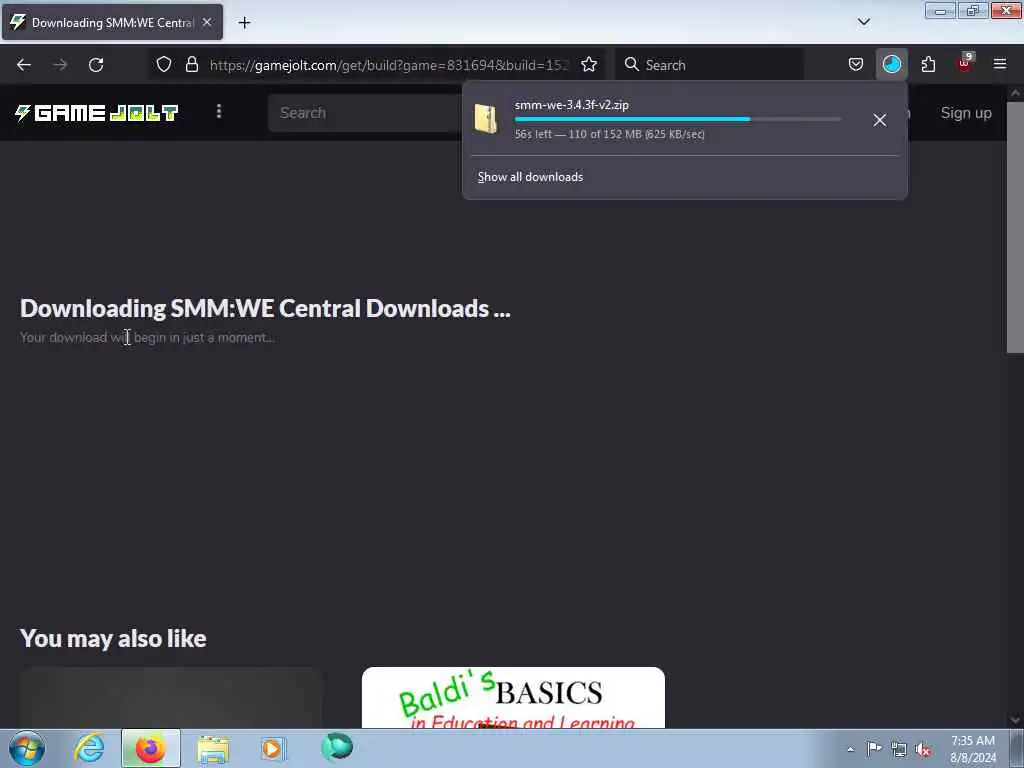
Task: Close the Downloading SMM:WE Central tab
Action: [207, 22]
